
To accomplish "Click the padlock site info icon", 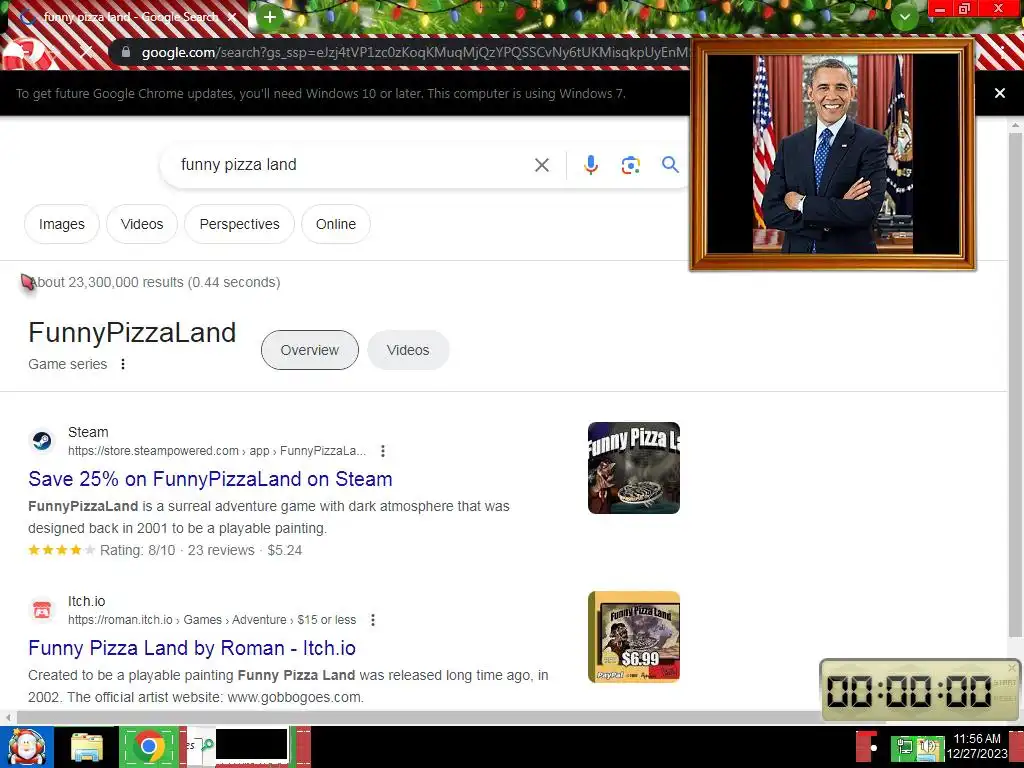I will coord(126,52).
